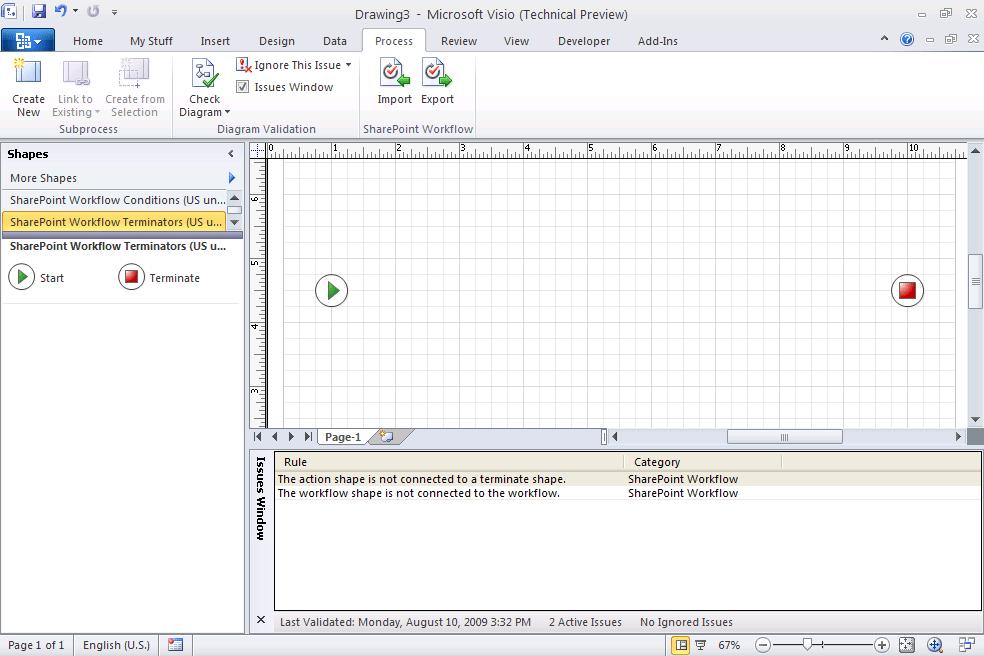Switch to the Page-1 tab
This screenshot has height=656, width=984.
(x=342, y=436)
